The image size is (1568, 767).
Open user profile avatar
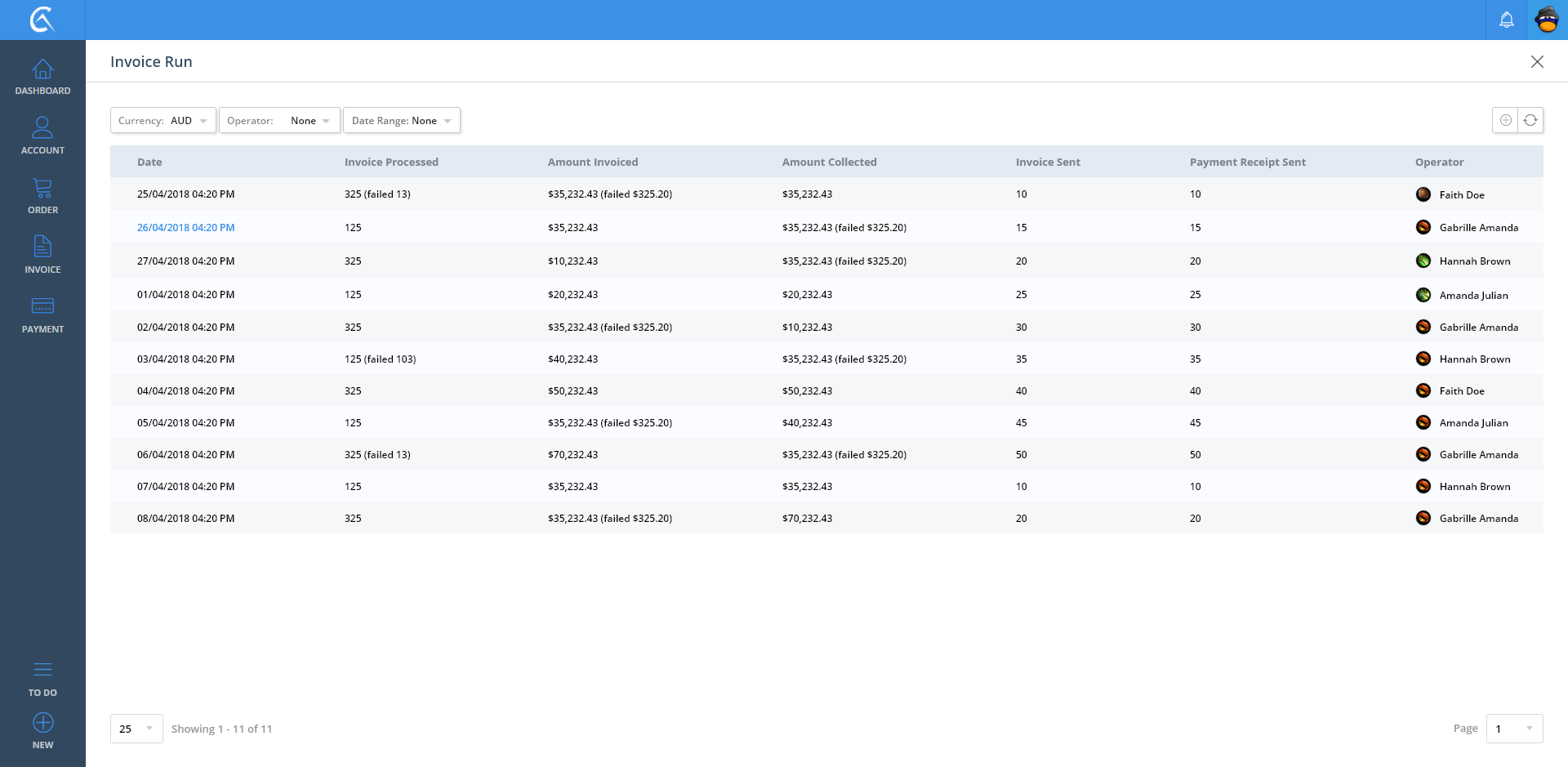coord(1547,20)
